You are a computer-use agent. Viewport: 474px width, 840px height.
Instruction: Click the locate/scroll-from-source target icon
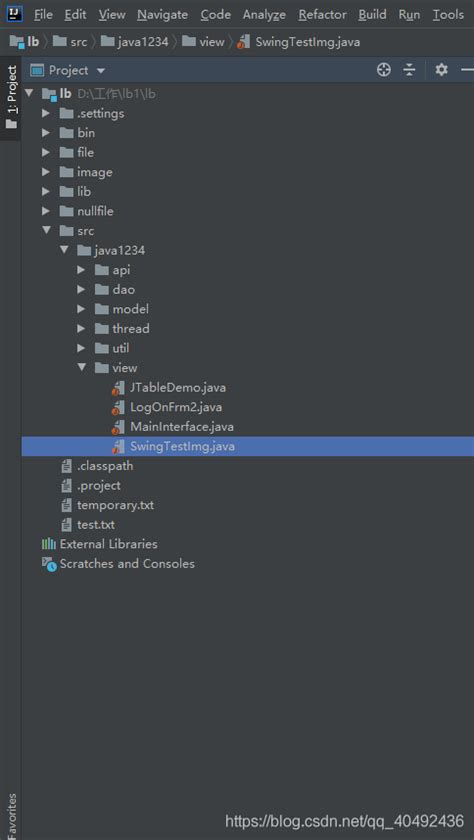[383, 70]
